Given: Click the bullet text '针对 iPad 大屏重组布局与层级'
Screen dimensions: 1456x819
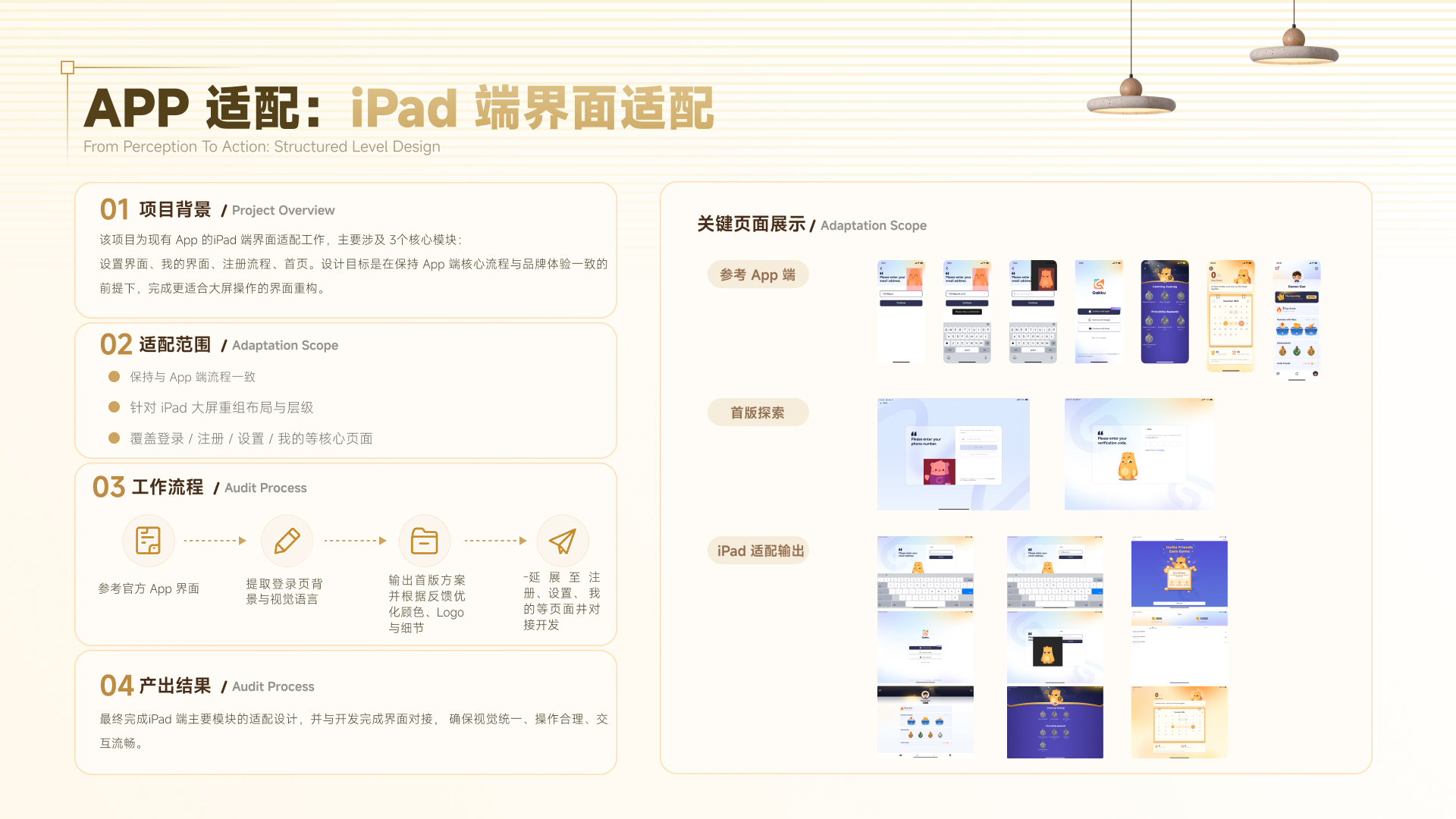Looking at the screenshot, I should [221, 407].
